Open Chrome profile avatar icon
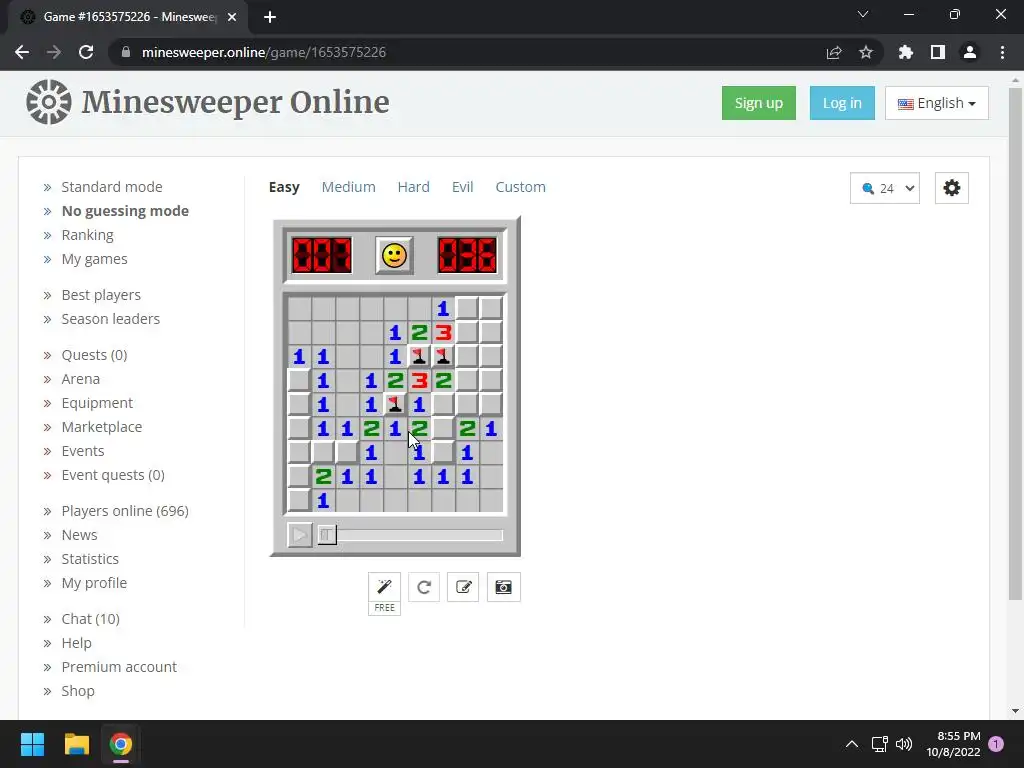Screen dimensions: 1024x768 coord(970,52)
